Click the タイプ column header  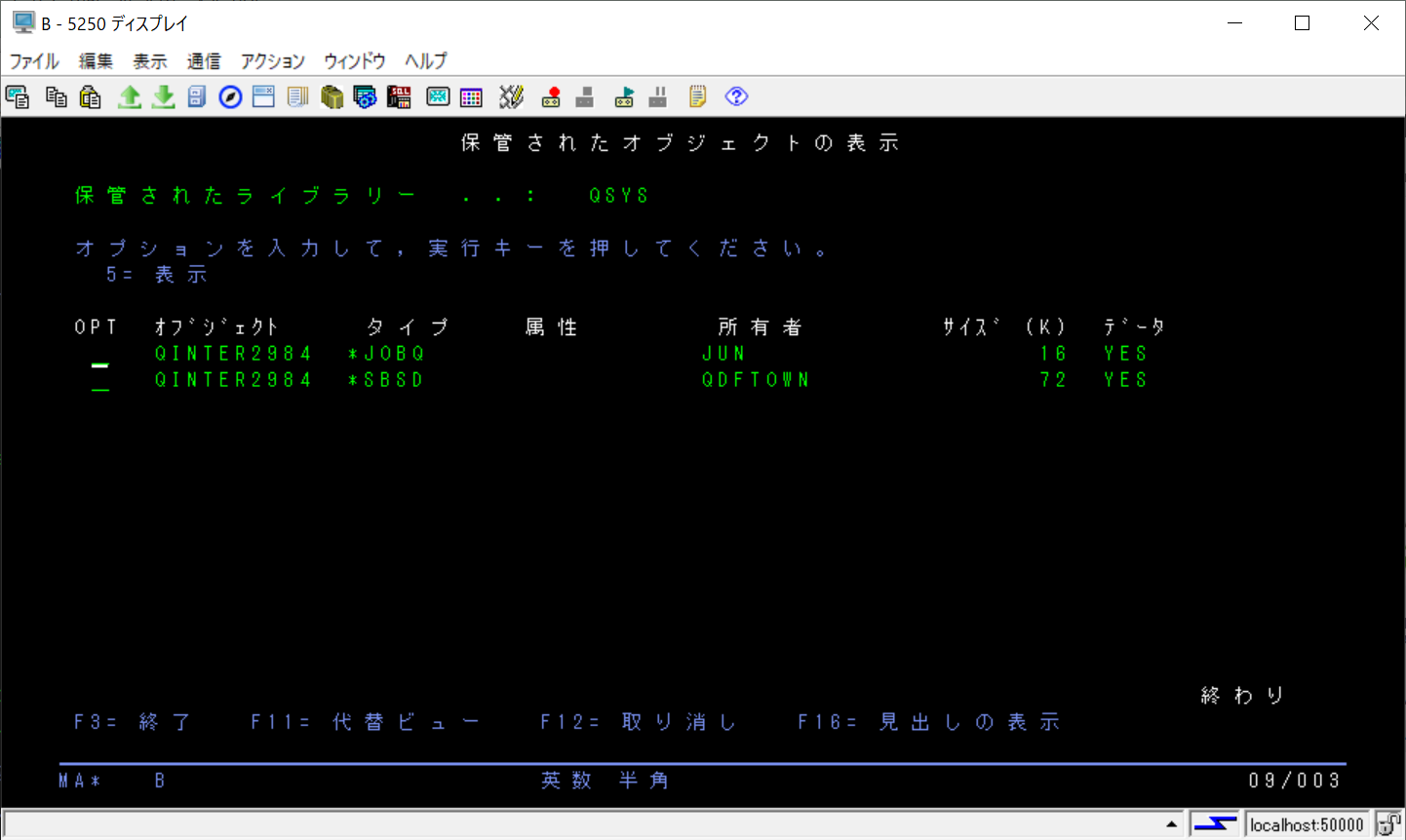coord(408,327)
